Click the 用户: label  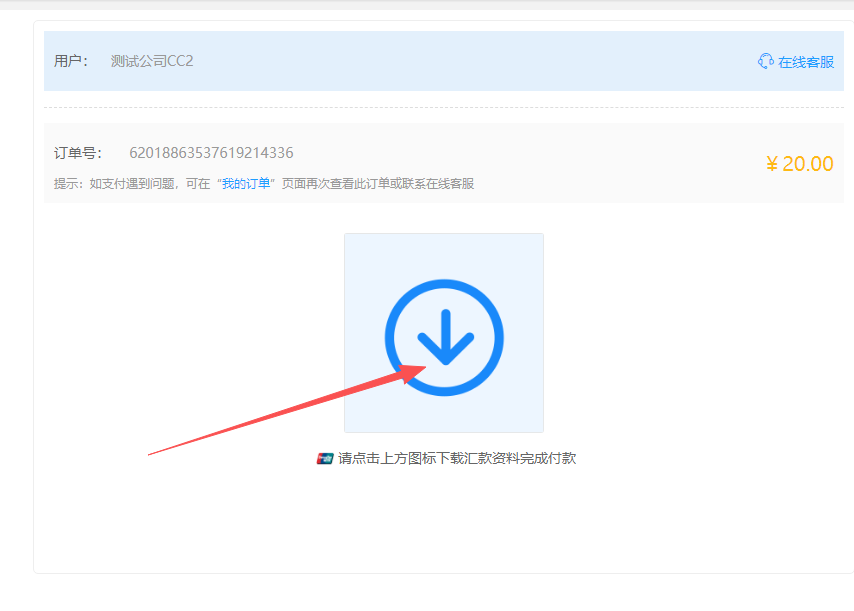pyautogui.click(x=71, y=61)
